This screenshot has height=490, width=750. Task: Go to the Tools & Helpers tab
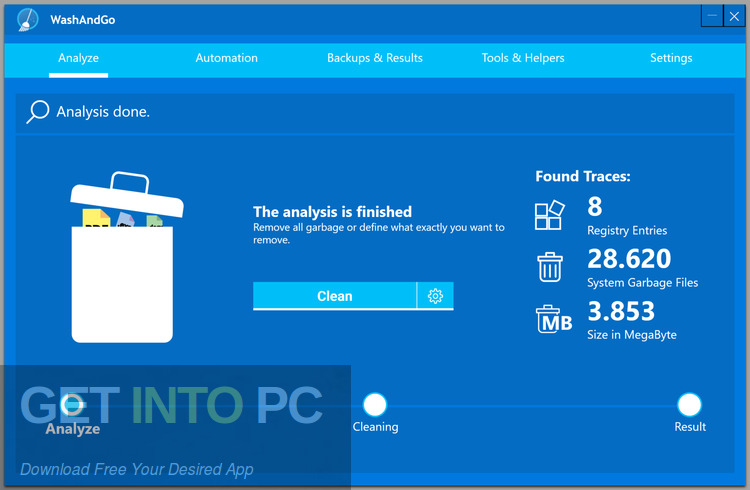[x=523, y=58]
